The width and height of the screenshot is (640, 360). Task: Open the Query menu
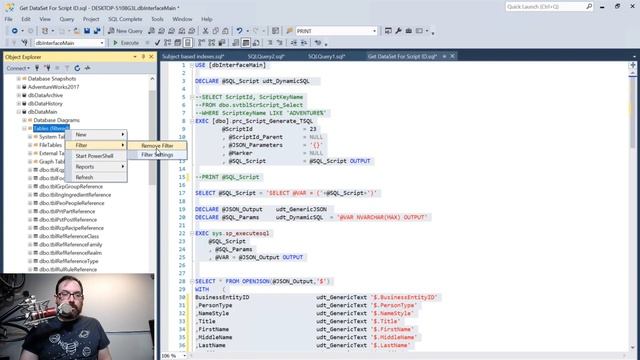coord(67,19)
